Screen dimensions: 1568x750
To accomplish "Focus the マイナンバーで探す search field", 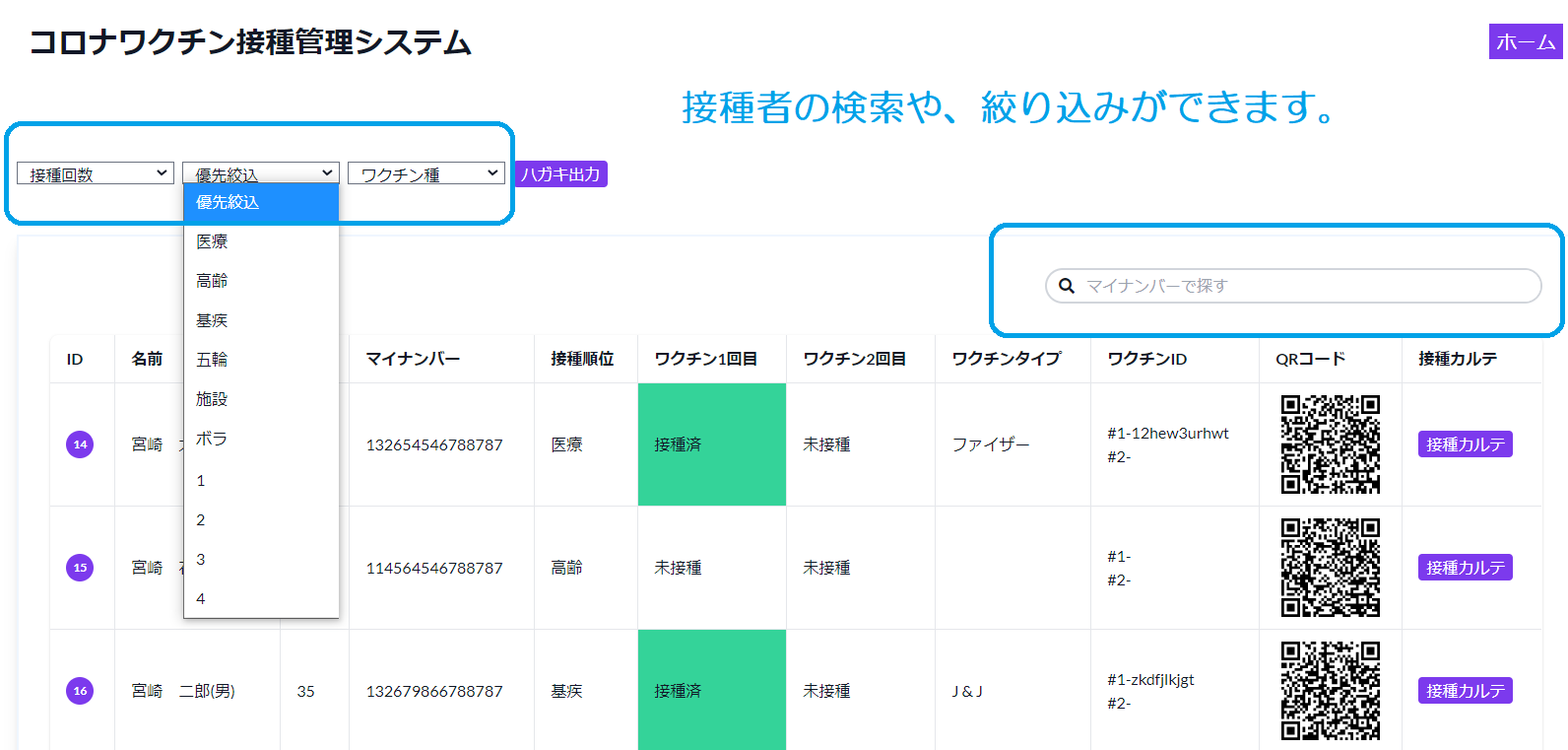I will 1293,286.
